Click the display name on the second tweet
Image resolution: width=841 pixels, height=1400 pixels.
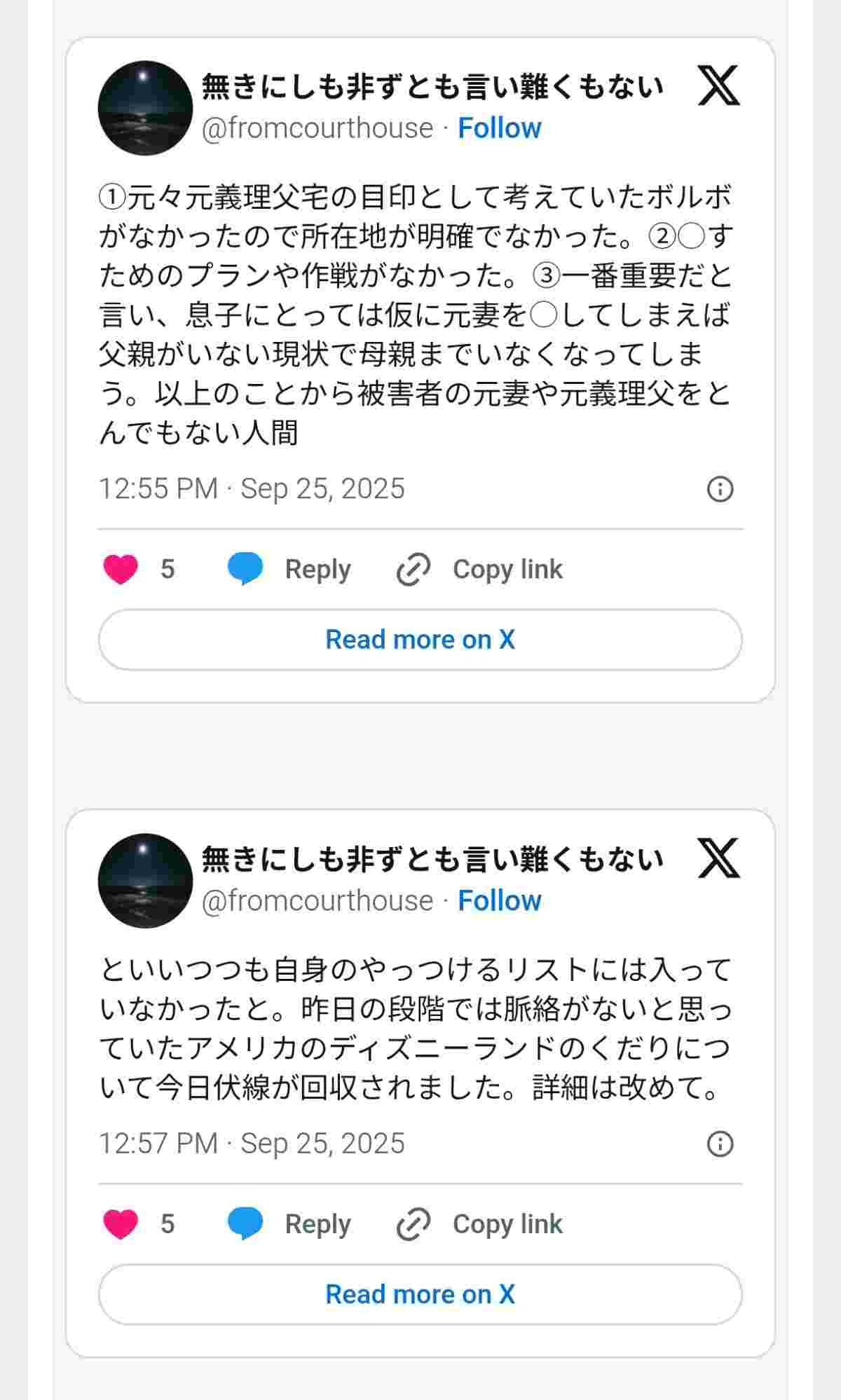432,859
